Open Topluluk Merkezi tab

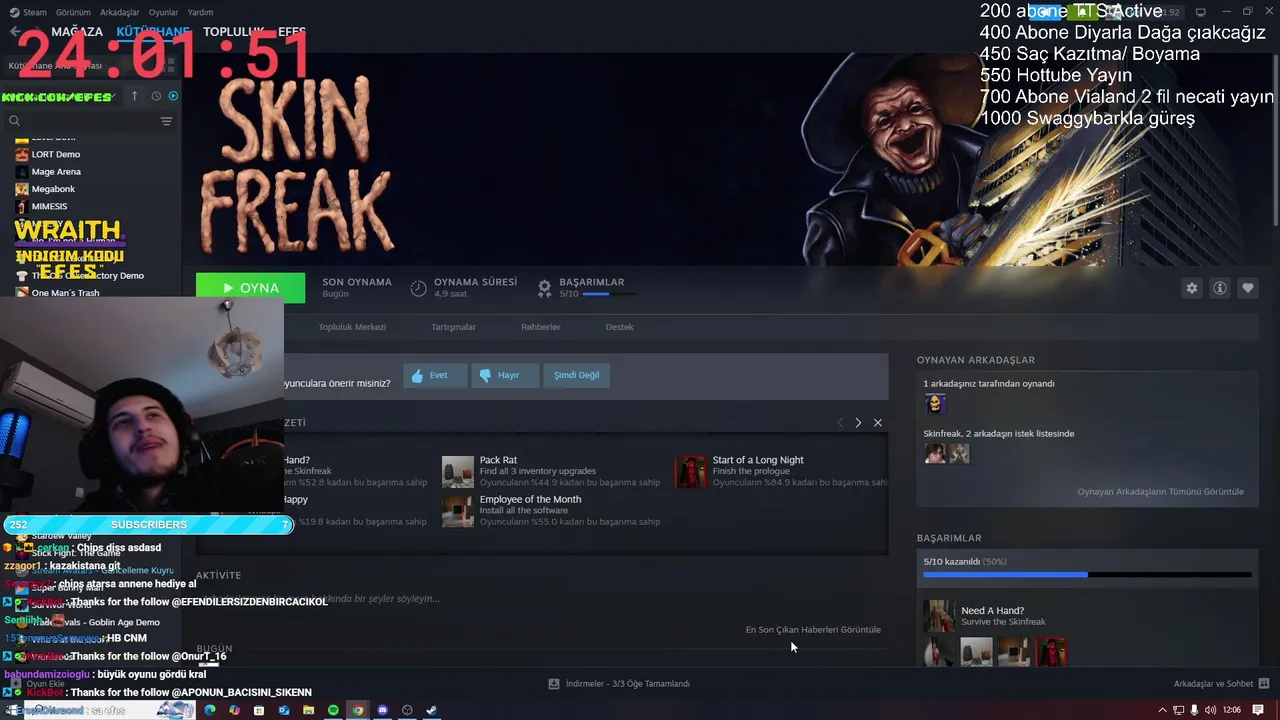[352, 327]
